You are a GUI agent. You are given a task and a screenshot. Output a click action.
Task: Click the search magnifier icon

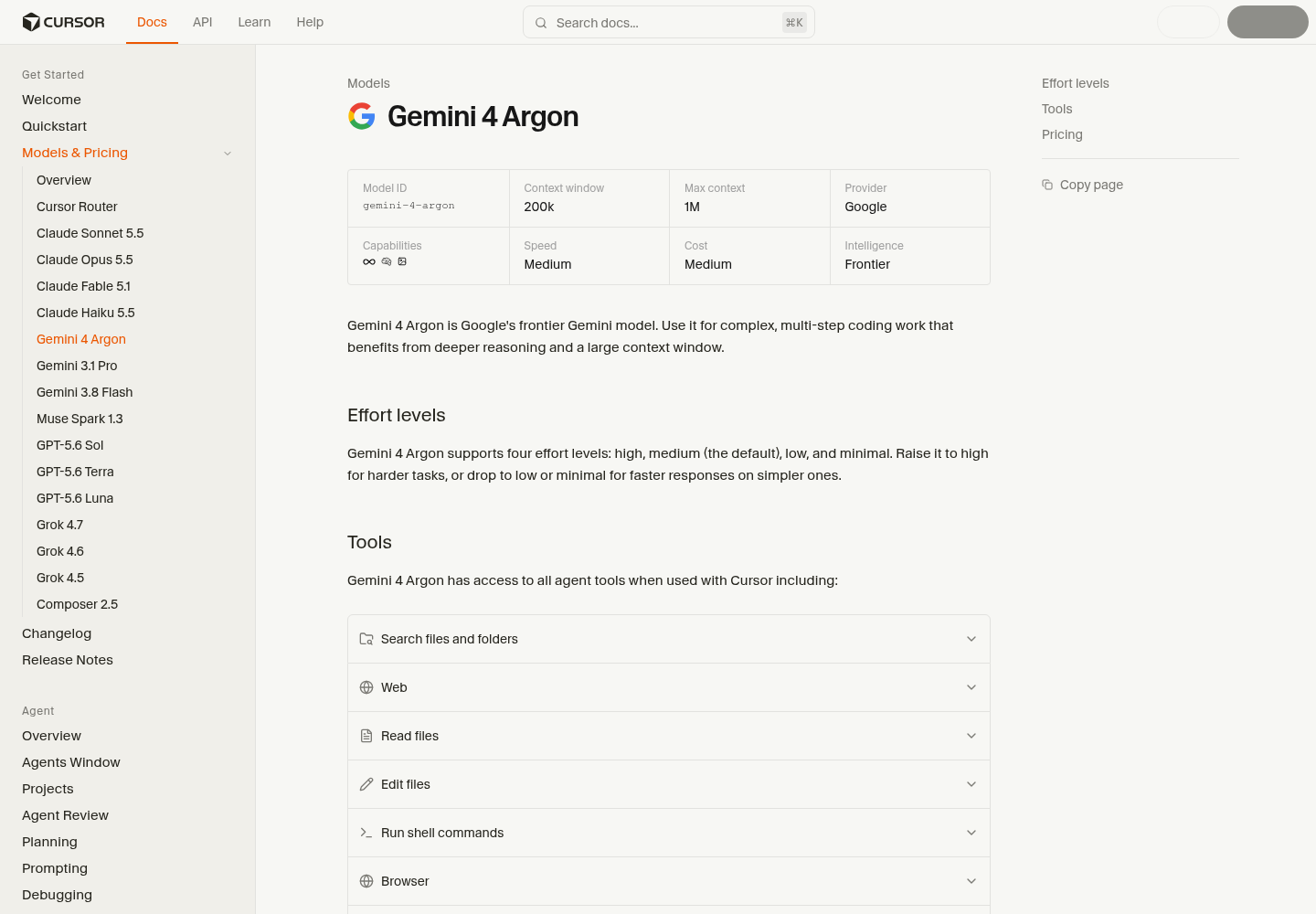(x=541, y=23)
